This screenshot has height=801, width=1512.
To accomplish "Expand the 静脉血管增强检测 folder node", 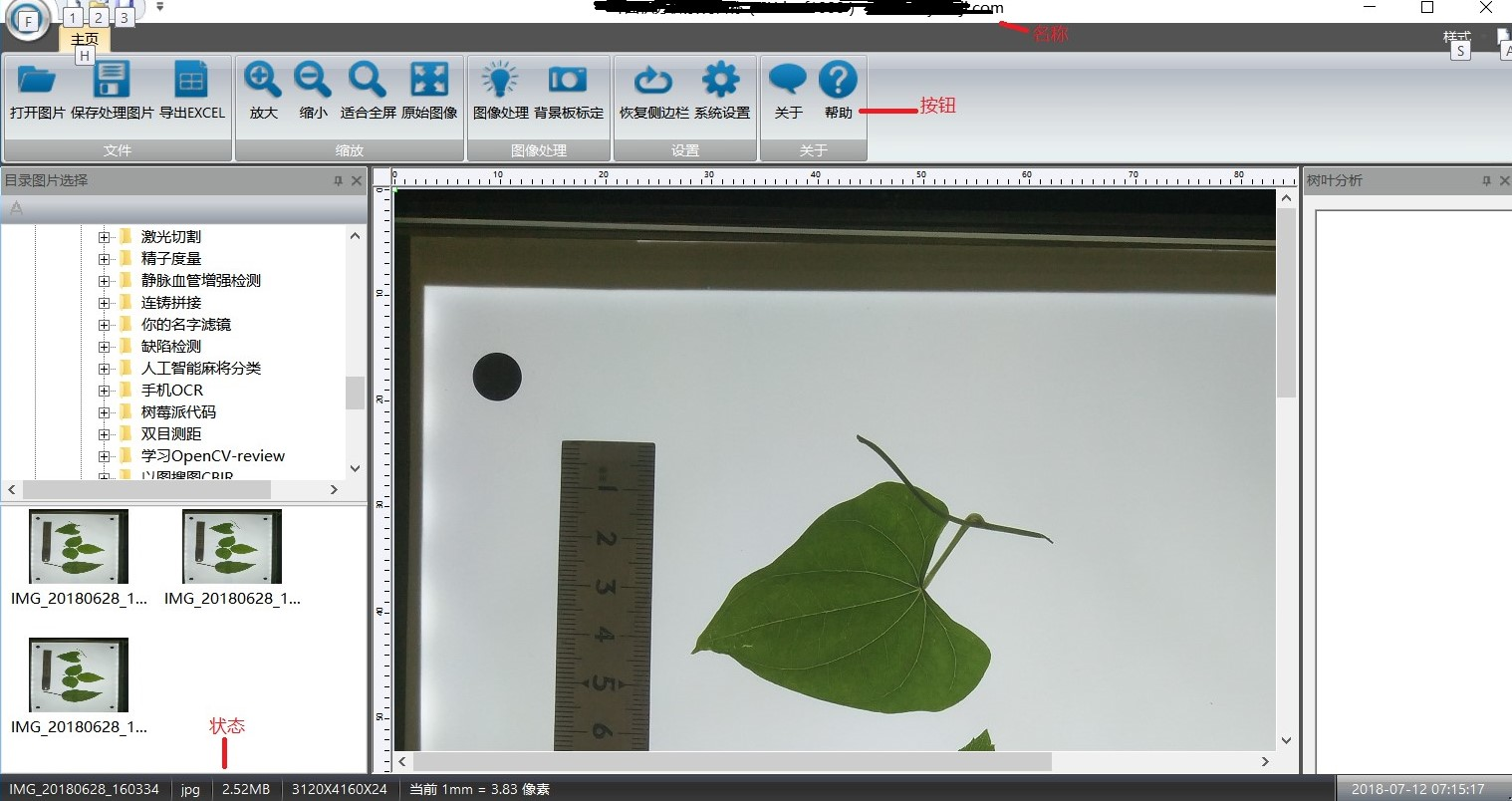I will click(104, 281).
